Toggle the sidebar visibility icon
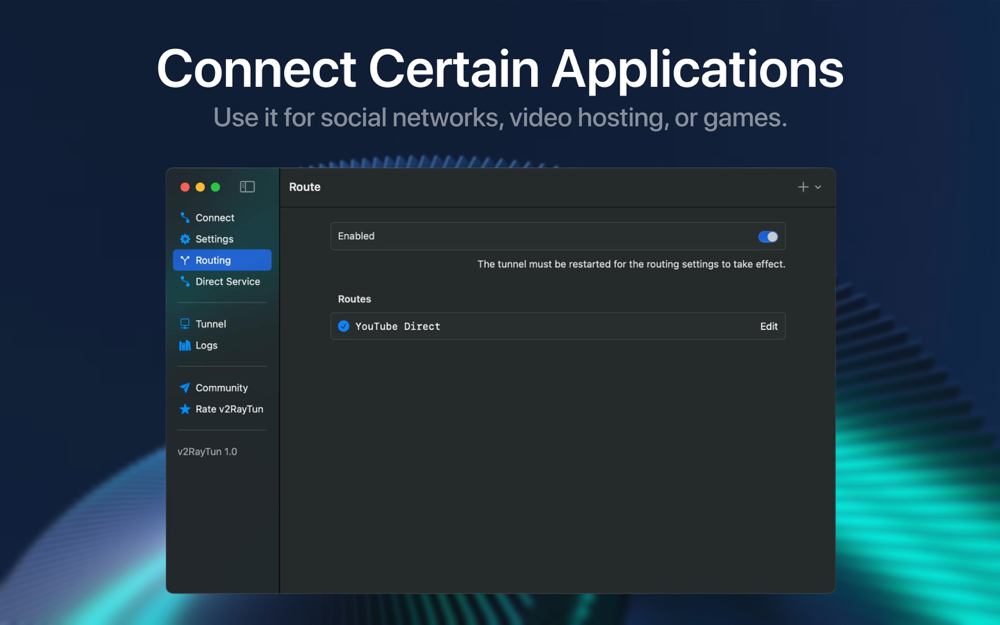The image size is (1000, 625). coord(247,187)
